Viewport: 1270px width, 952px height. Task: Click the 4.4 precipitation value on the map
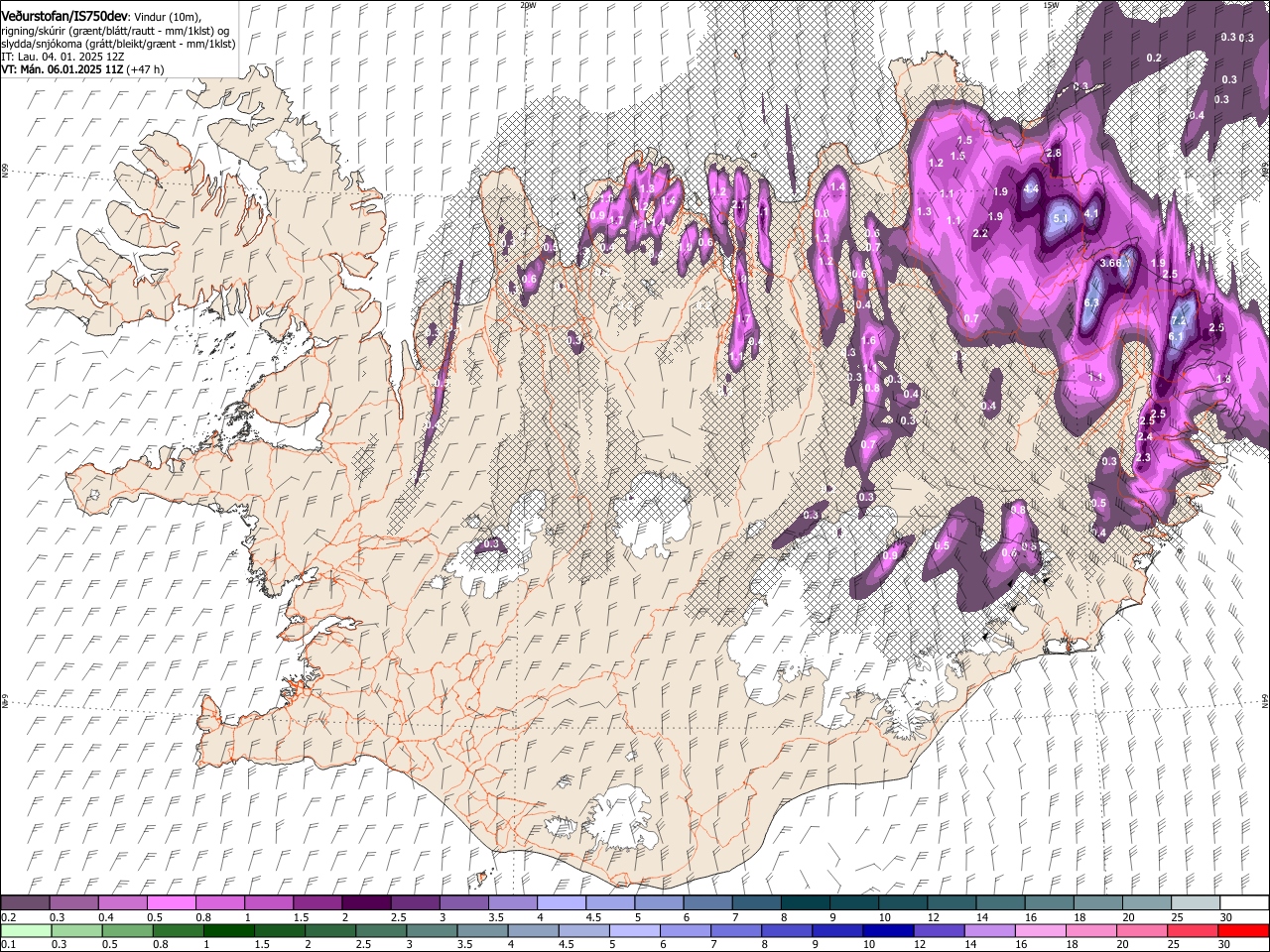[1031, 189]
